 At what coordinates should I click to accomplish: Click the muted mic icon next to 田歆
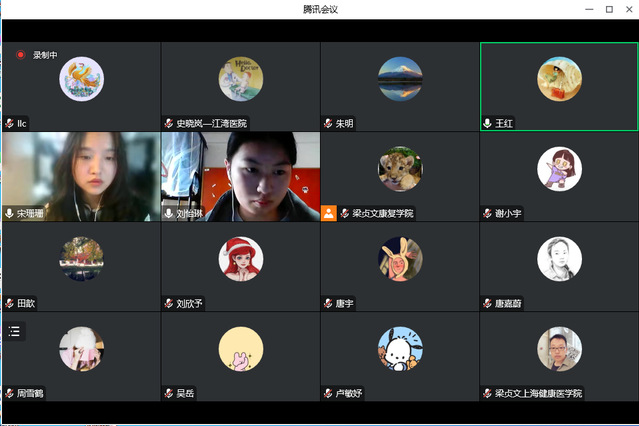click(9, 303)
